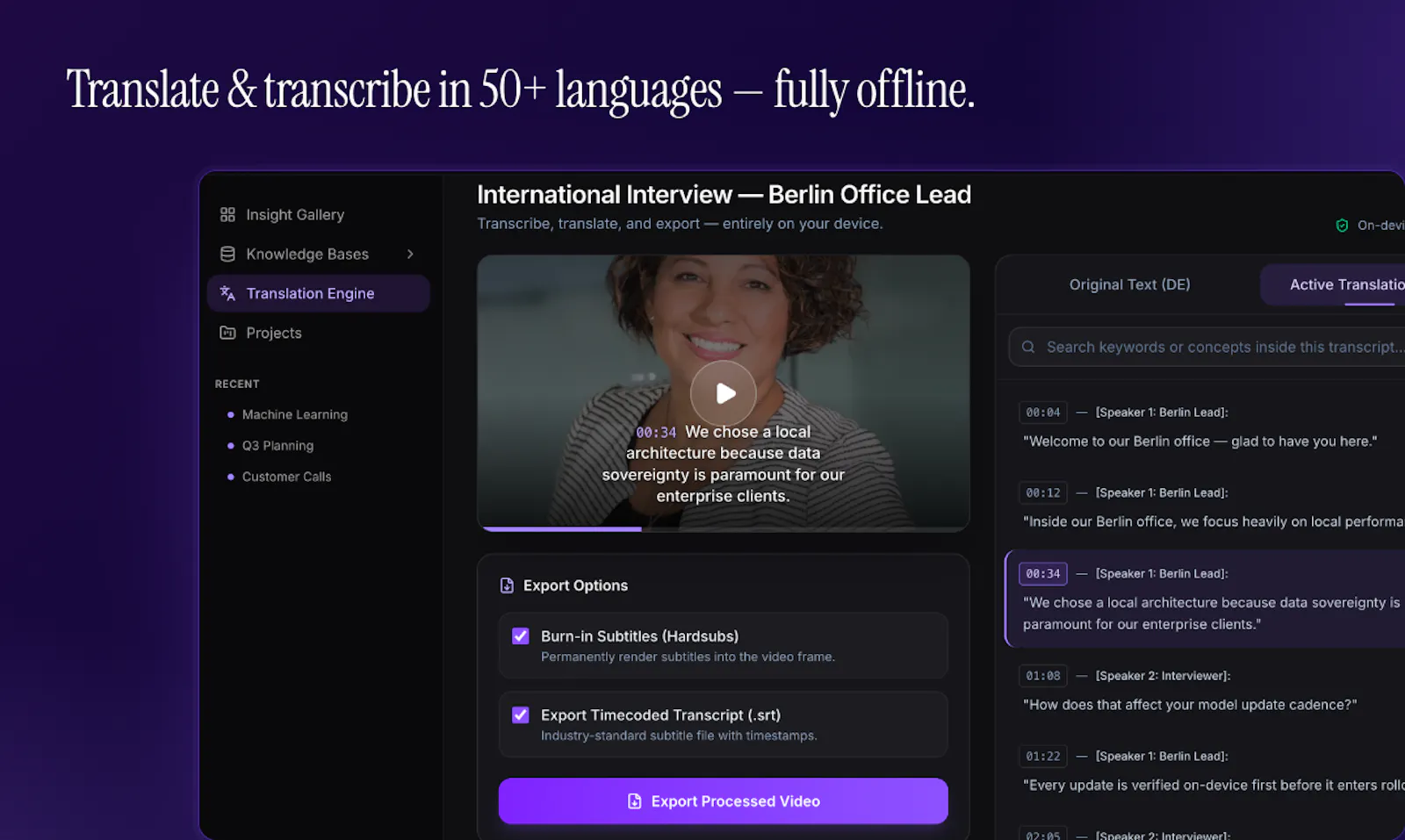The width and height of the screenshot is (1405, 840).
Task: Select Insight Gallery in sidebar
Action: [x=319, y=214]
